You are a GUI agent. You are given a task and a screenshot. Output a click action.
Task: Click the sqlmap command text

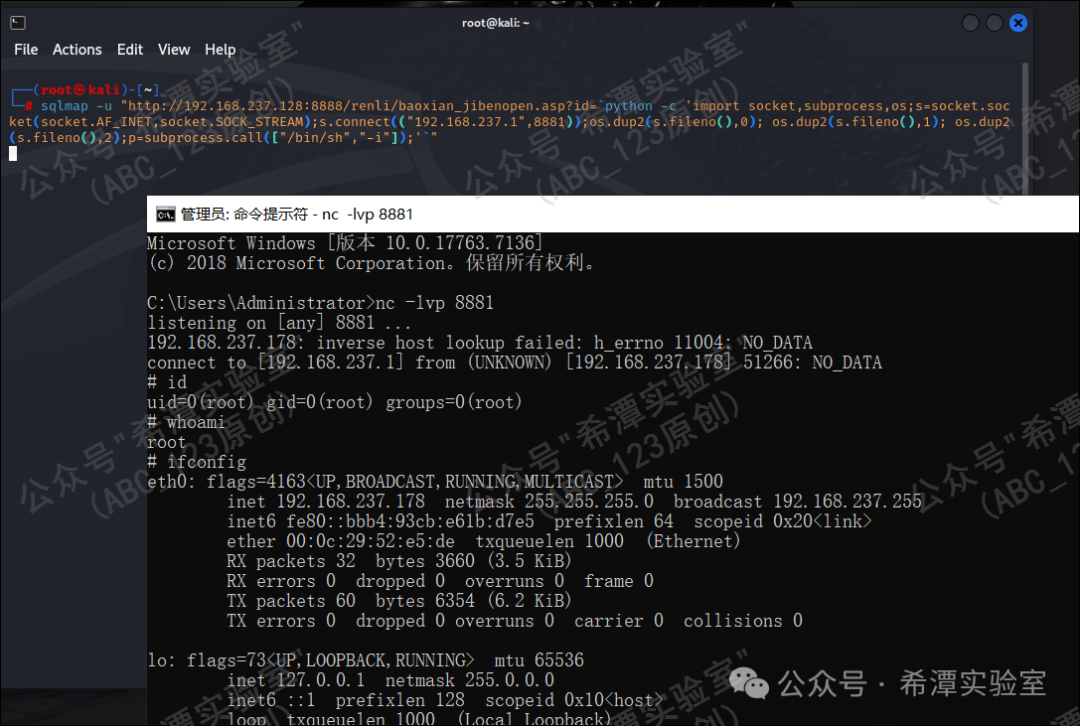point(510,121)
